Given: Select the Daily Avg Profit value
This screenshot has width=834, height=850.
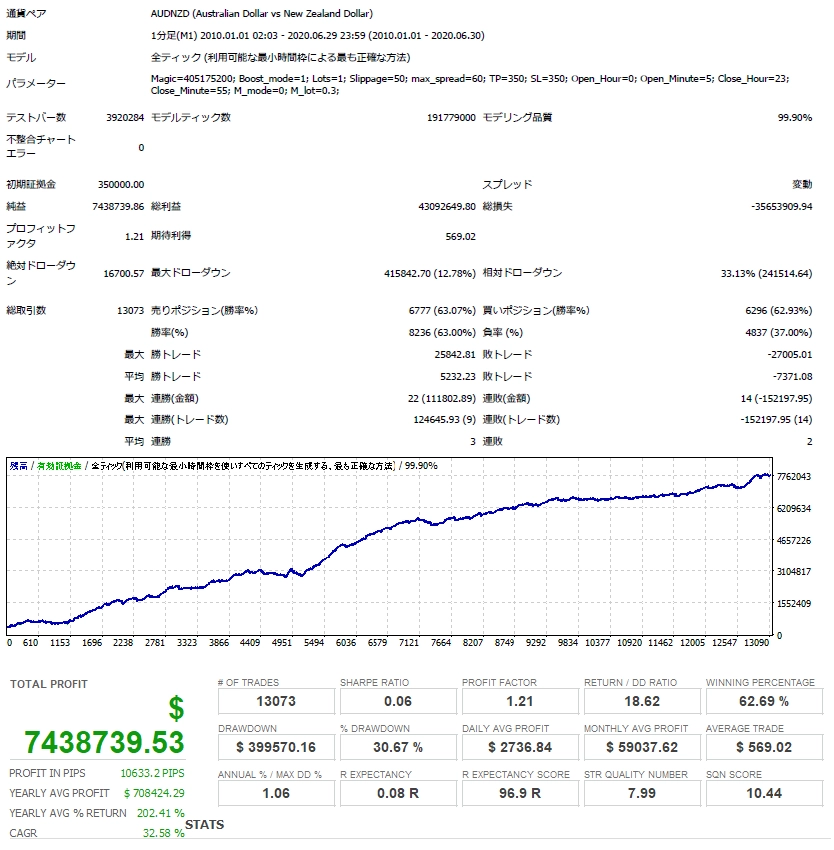Looking at the screenshot, I should (x=520, y=748).
